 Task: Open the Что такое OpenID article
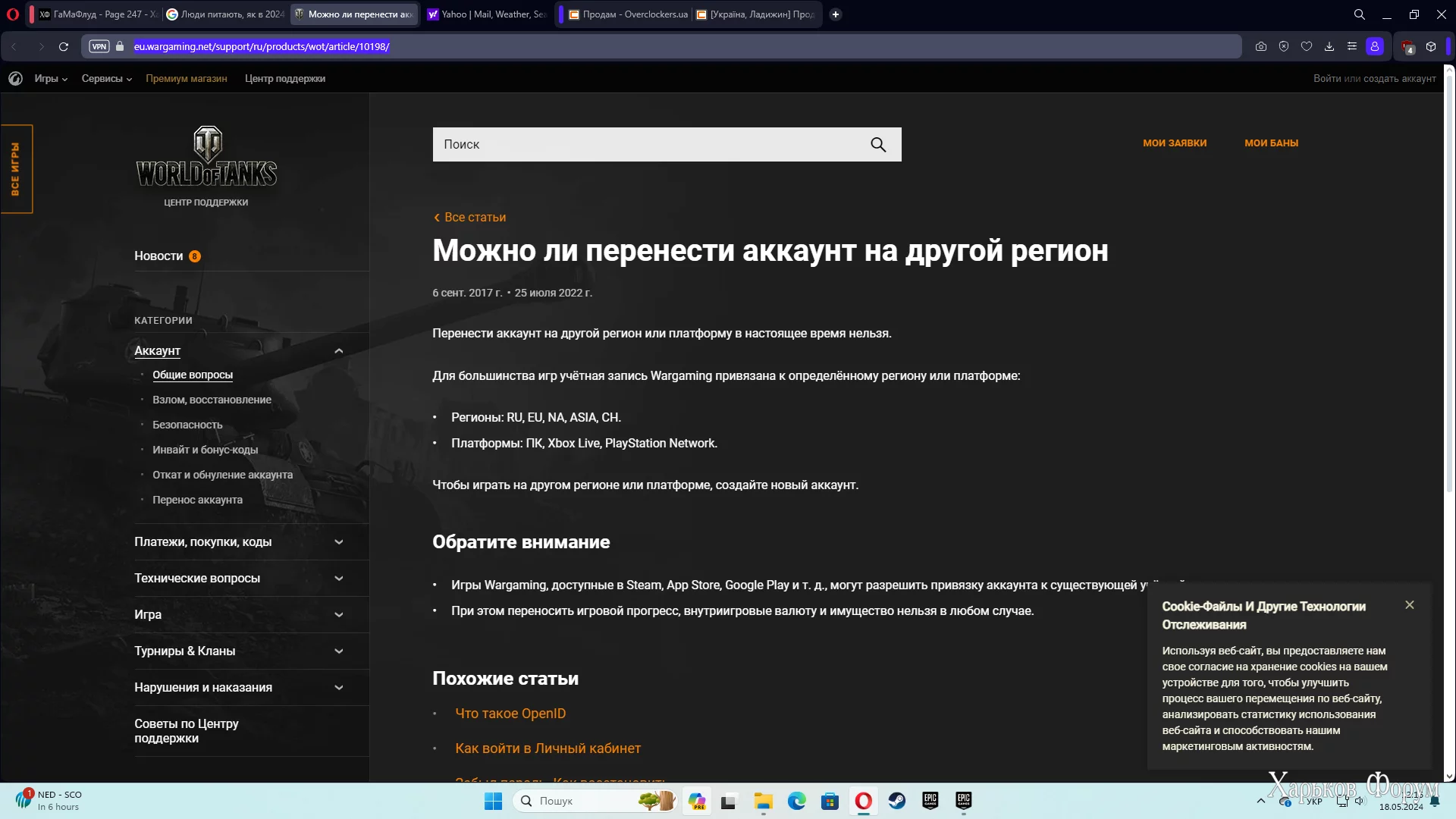click(510, 714)
